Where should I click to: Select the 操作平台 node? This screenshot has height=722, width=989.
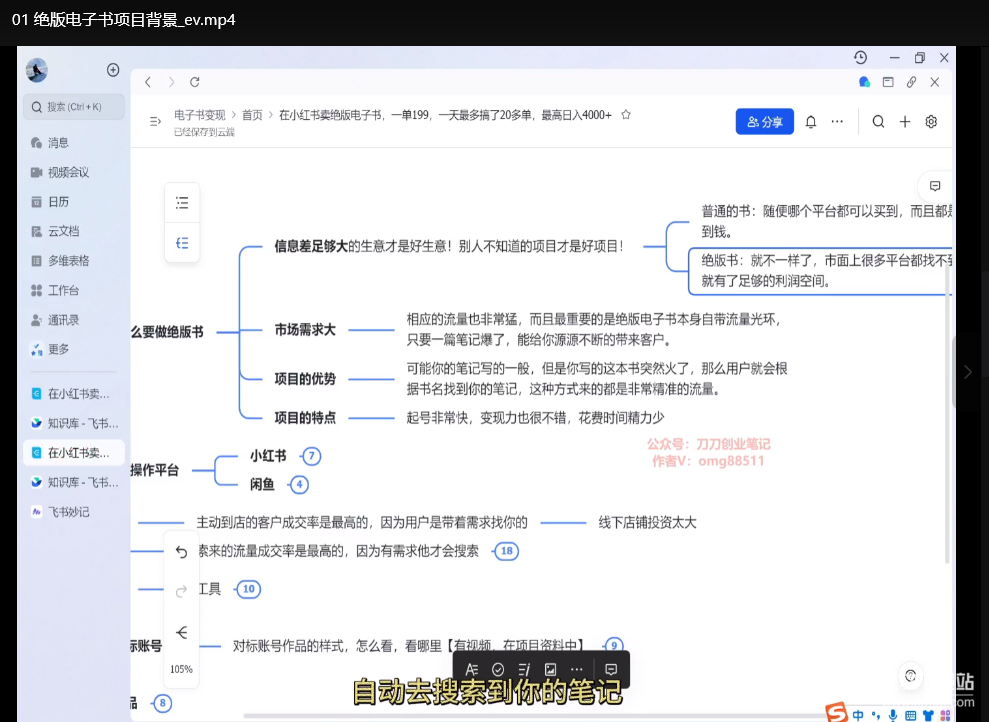point(155,470)
